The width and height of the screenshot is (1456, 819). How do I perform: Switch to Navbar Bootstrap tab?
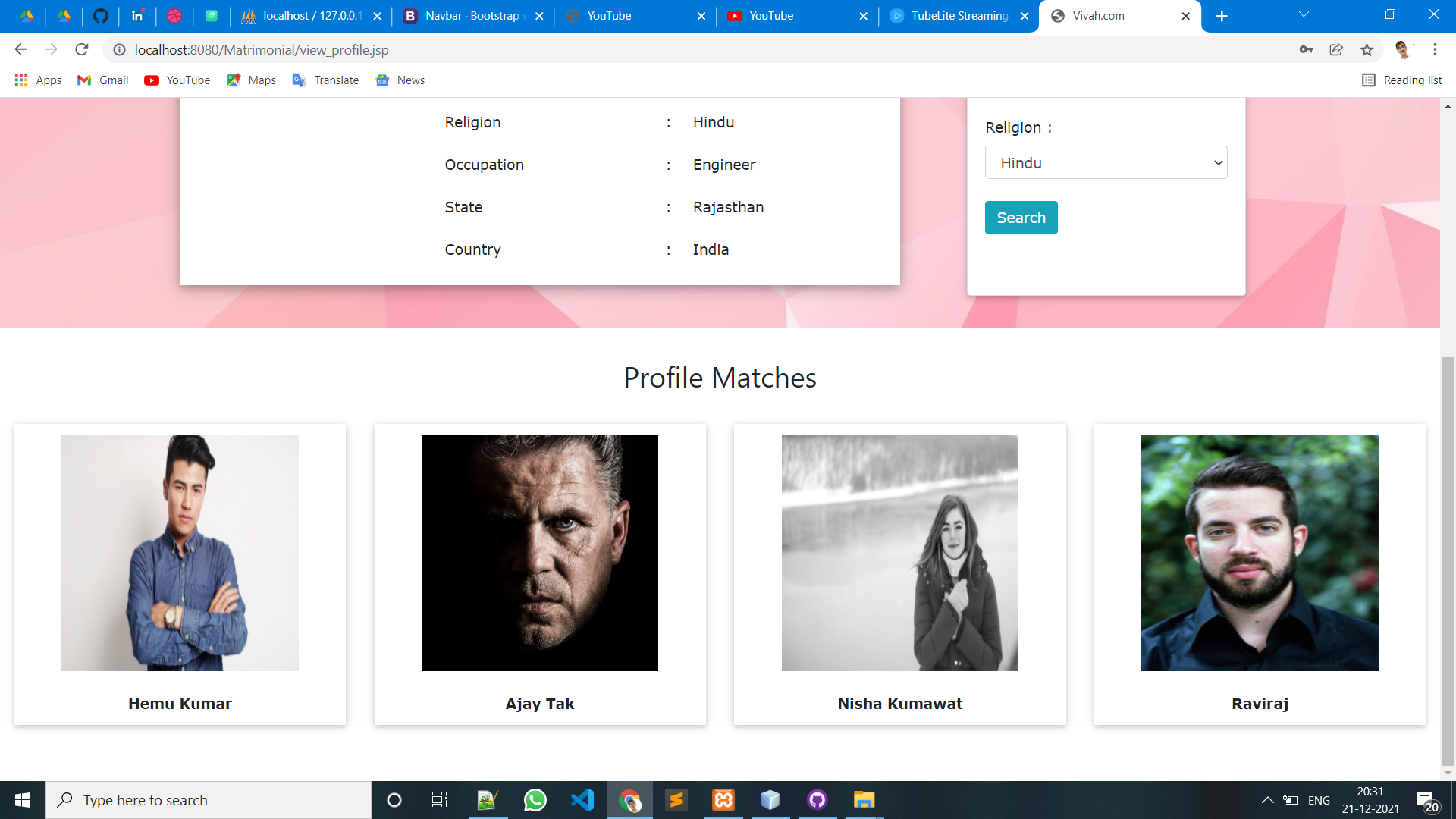472,16
